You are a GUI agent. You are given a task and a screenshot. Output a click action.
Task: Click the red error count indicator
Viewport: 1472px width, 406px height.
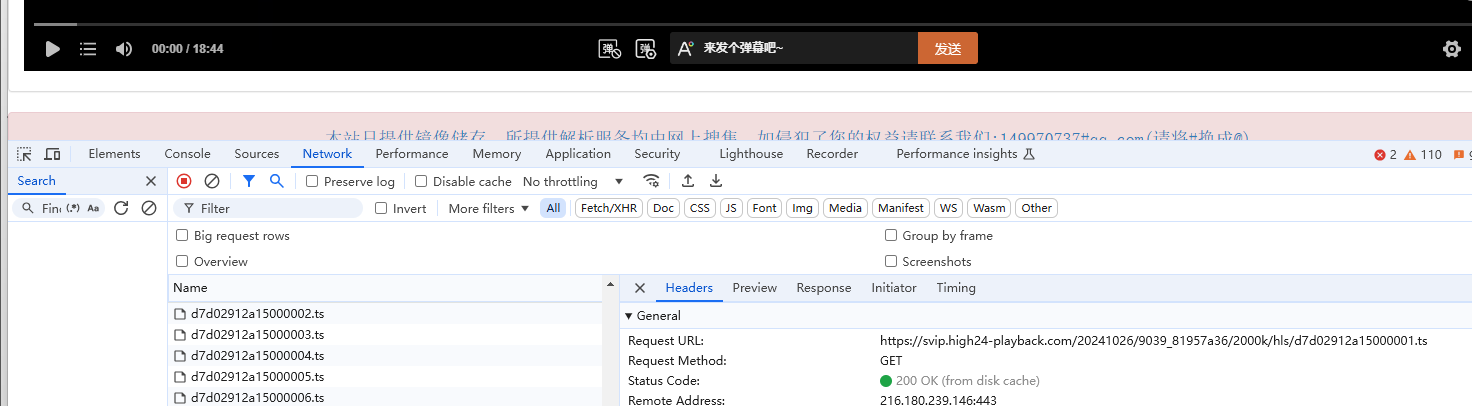coord(1385,155)
